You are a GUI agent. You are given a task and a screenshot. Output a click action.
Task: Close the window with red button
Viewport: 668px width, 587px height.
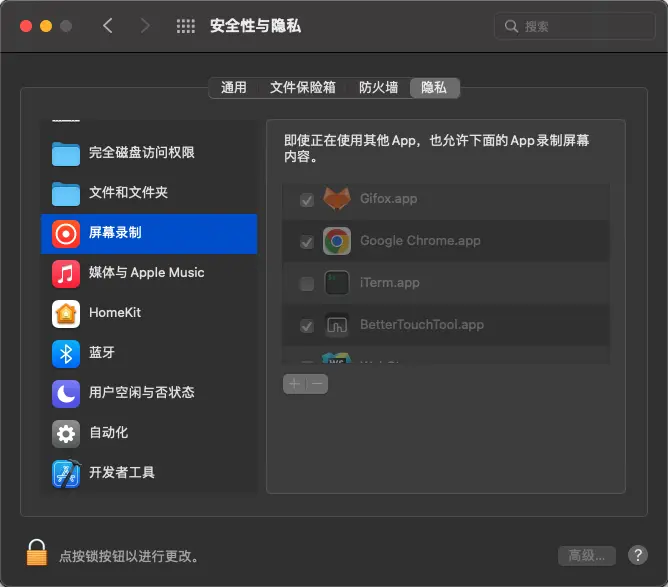[x=26, y=26]
